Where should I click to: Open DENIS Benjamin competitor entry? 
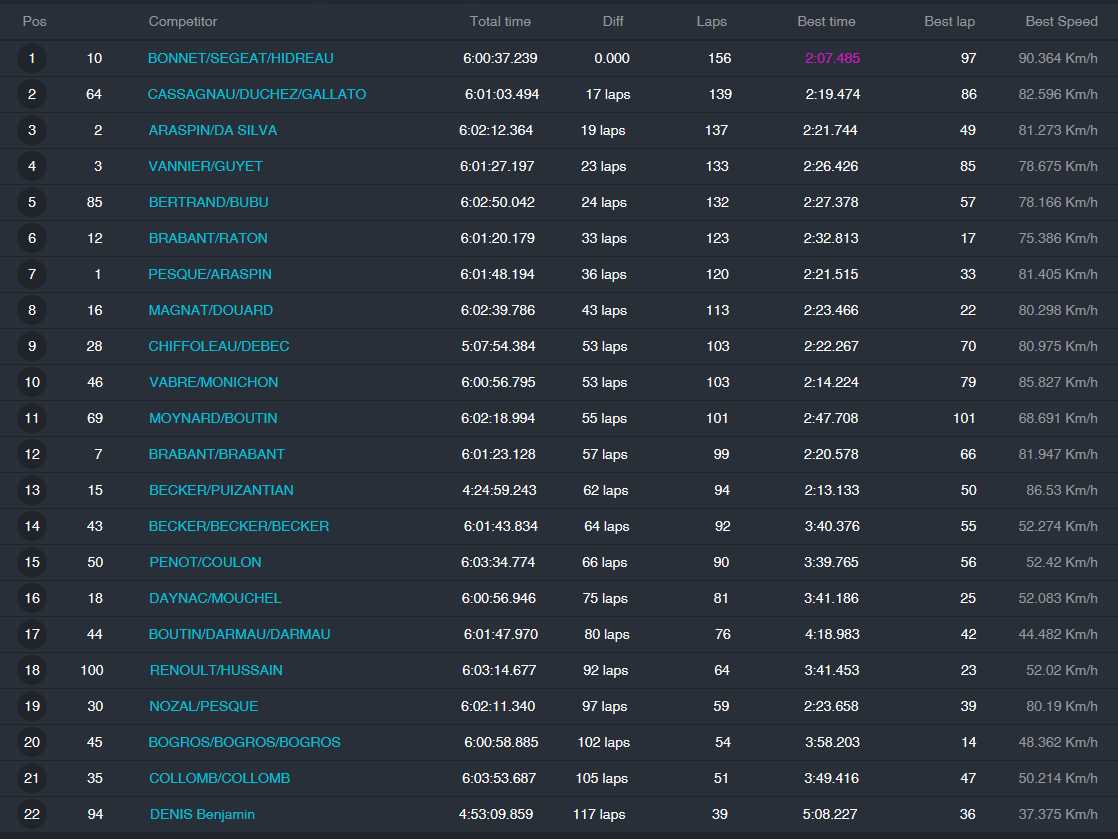pos(202,815)
